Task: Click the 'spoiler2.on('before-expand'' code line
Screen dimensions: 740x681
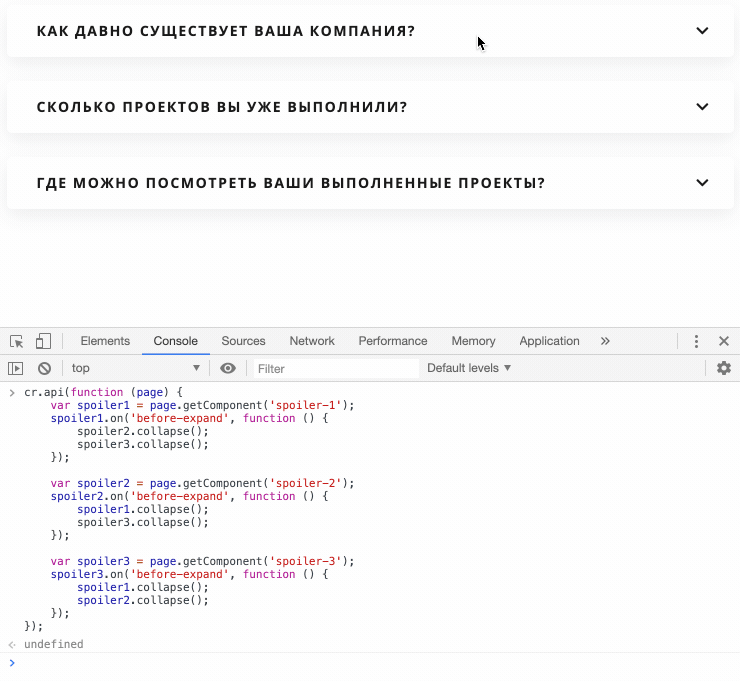Action: click(x=189, y=496)
